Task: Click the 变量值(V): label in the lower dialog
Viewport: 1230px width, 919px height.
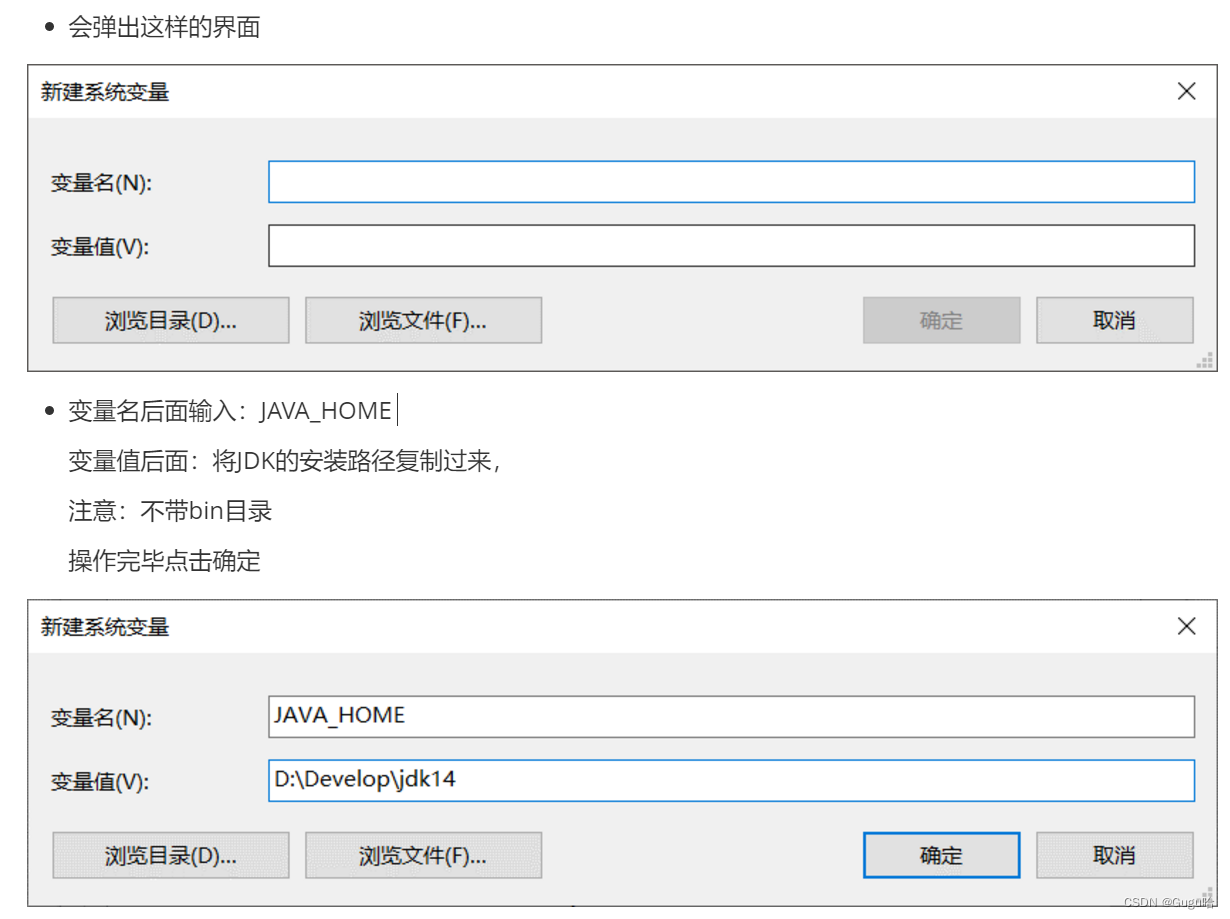Action: click(x=100, y=782)
